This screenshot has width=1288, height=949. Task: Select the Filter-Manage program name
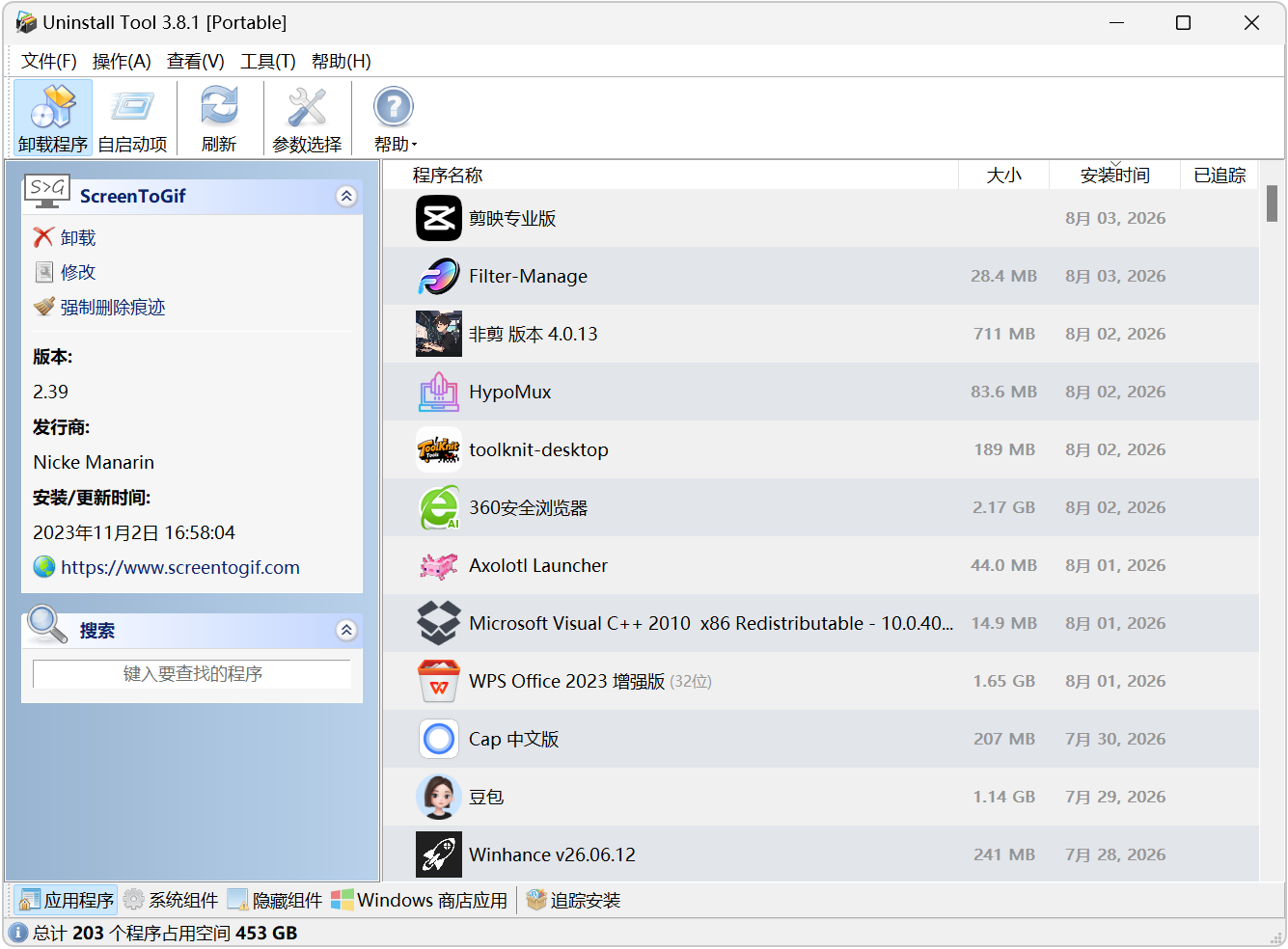528,277
